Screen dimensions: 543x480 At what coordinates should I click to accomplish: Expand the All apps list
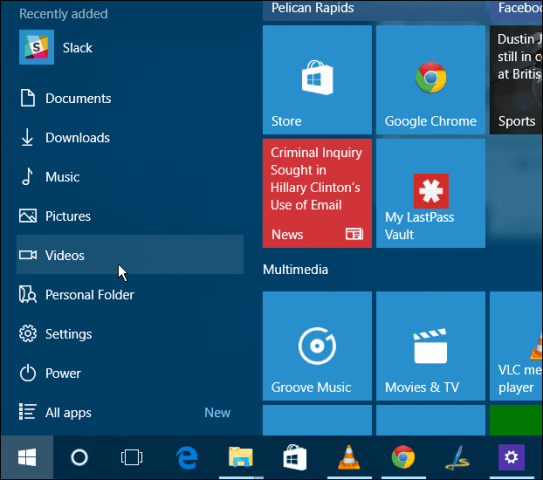[130, 412]
